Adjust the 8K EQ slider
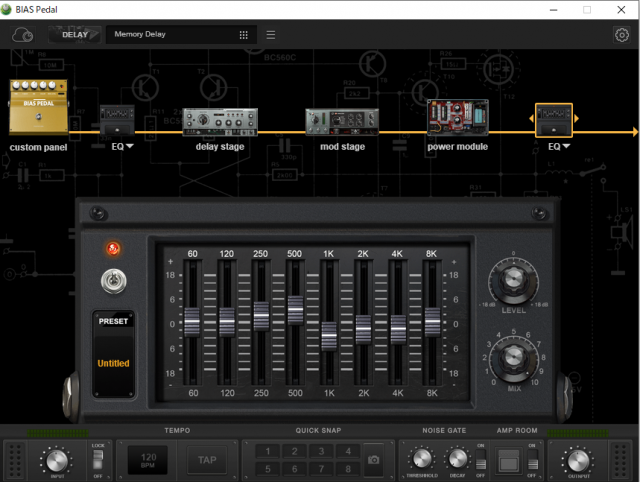Image resolution: width=640 pixels, height=482 pixels. pyautogui.click(x=433, y=322)
